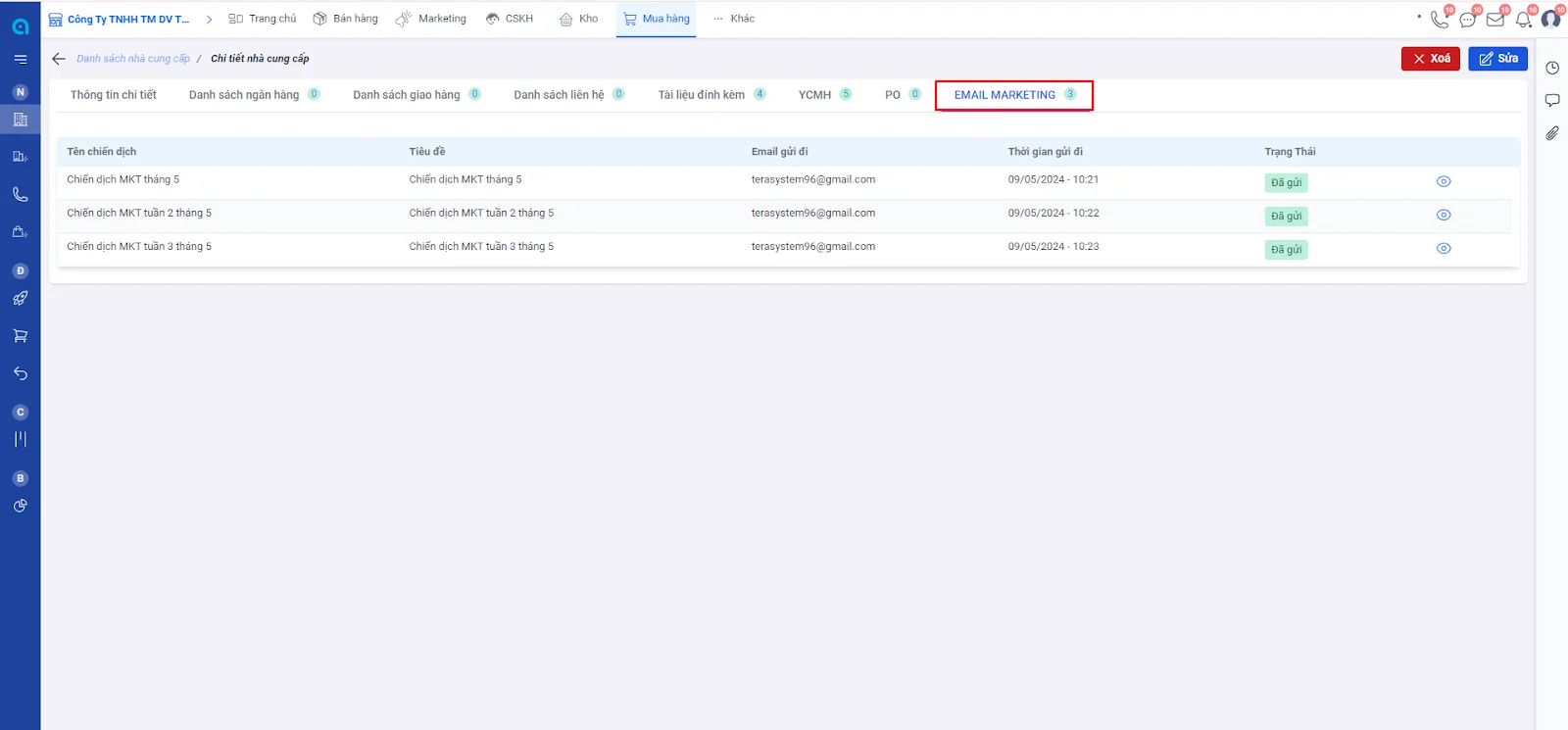Click the Đ section badge in sidebar

click(20, 270)
